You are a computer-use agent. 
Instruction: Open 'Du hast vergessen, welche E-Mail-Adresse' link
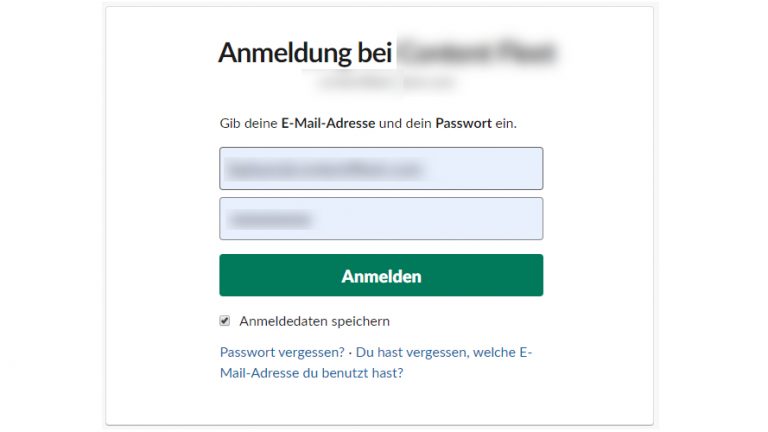coord(443,352)
